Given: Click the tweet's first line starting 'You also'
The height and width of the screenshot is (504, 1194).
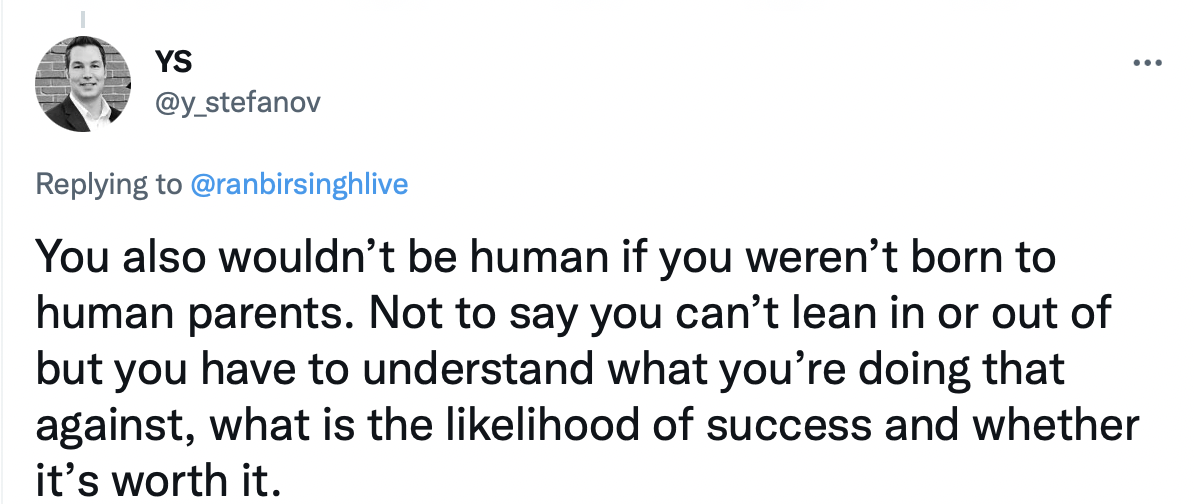Looking at the screenshot, I should point(545,257).
